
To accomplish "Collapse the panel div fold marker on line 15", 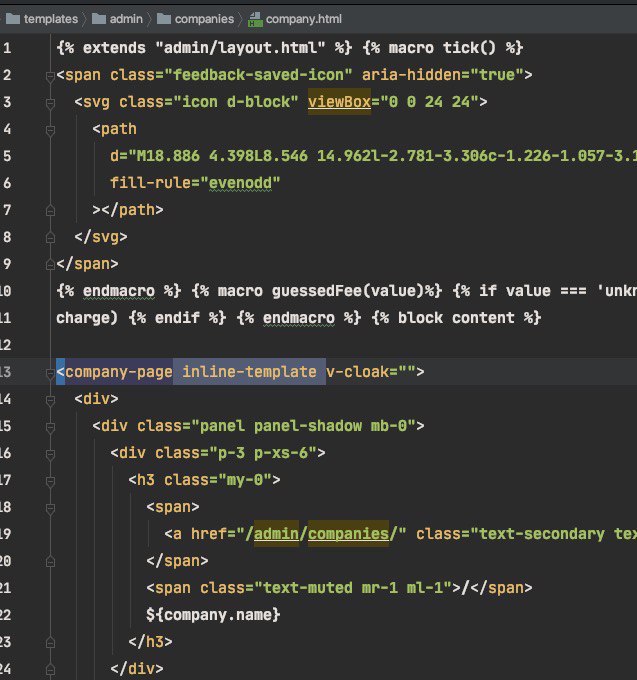I will [x=50, y=427].
